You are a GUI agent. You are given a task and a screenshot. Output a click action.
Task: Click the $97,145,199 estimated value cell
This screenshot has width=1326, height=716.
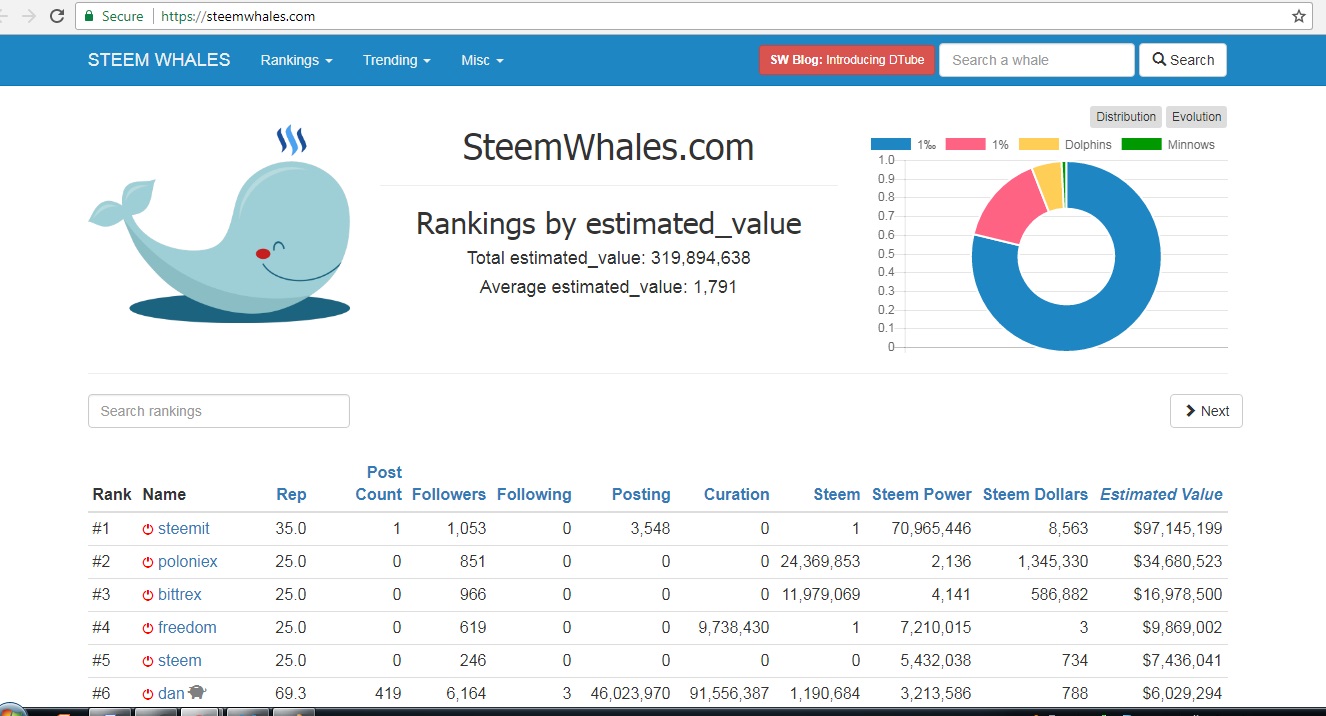coord(1178,528)
